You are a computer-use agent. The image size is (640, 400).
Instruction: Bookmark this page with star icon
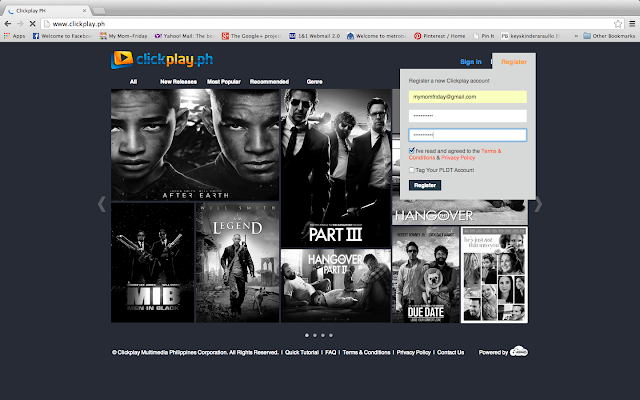[618, 24]
